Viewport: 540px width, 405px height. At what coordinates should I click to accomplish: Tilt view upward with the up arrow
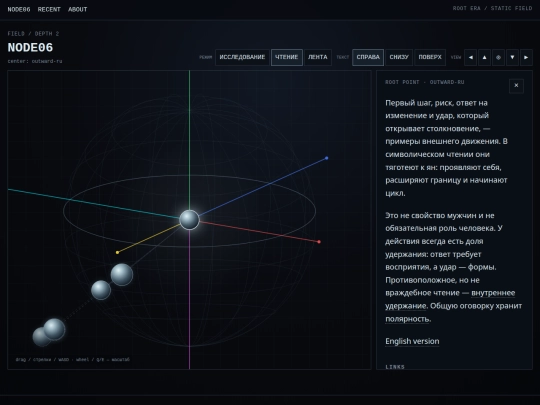(x=484, y=58)
